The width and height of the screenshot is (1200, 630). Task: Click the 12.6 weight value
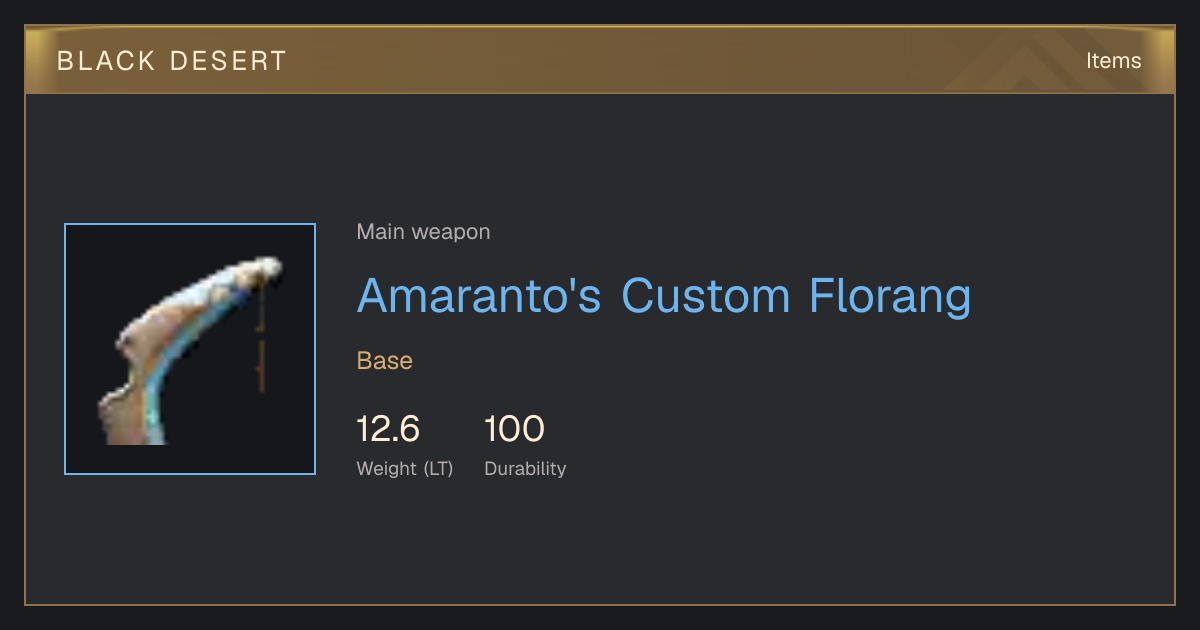pyautogui.click(x=388, y=429)
